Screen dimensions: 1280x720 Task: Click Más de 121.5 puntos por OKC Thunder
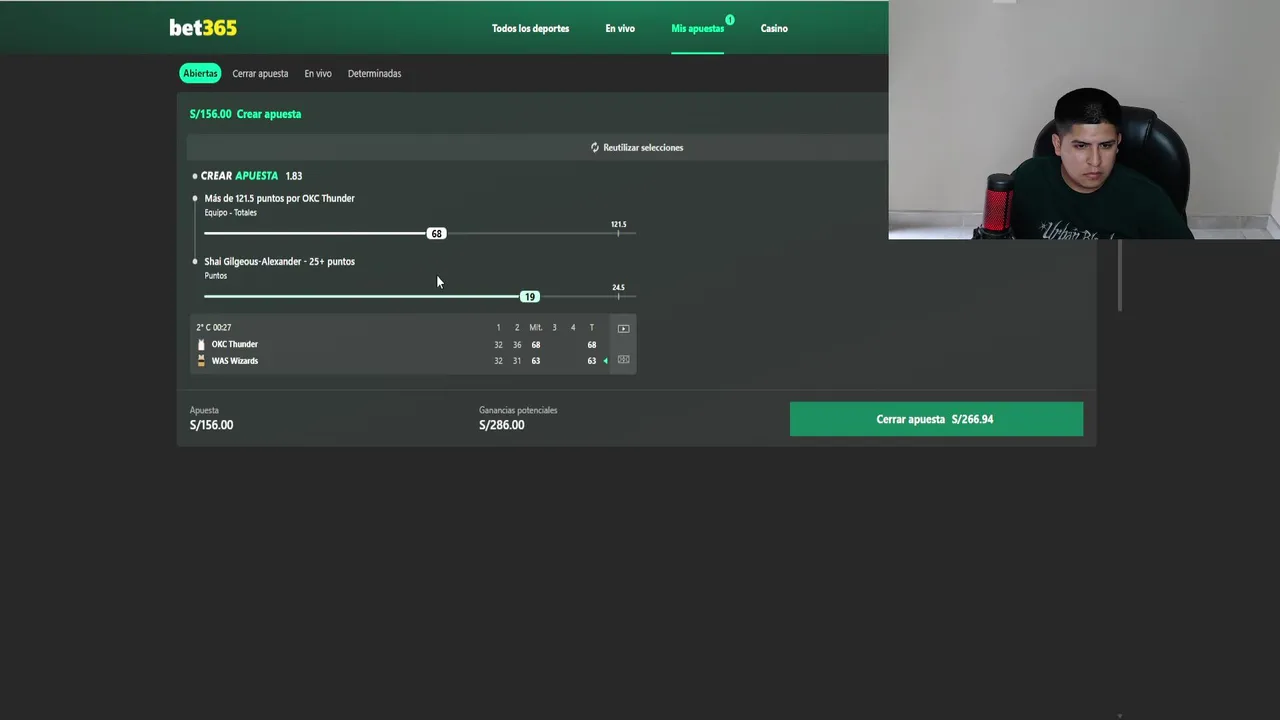coord(279,198)
